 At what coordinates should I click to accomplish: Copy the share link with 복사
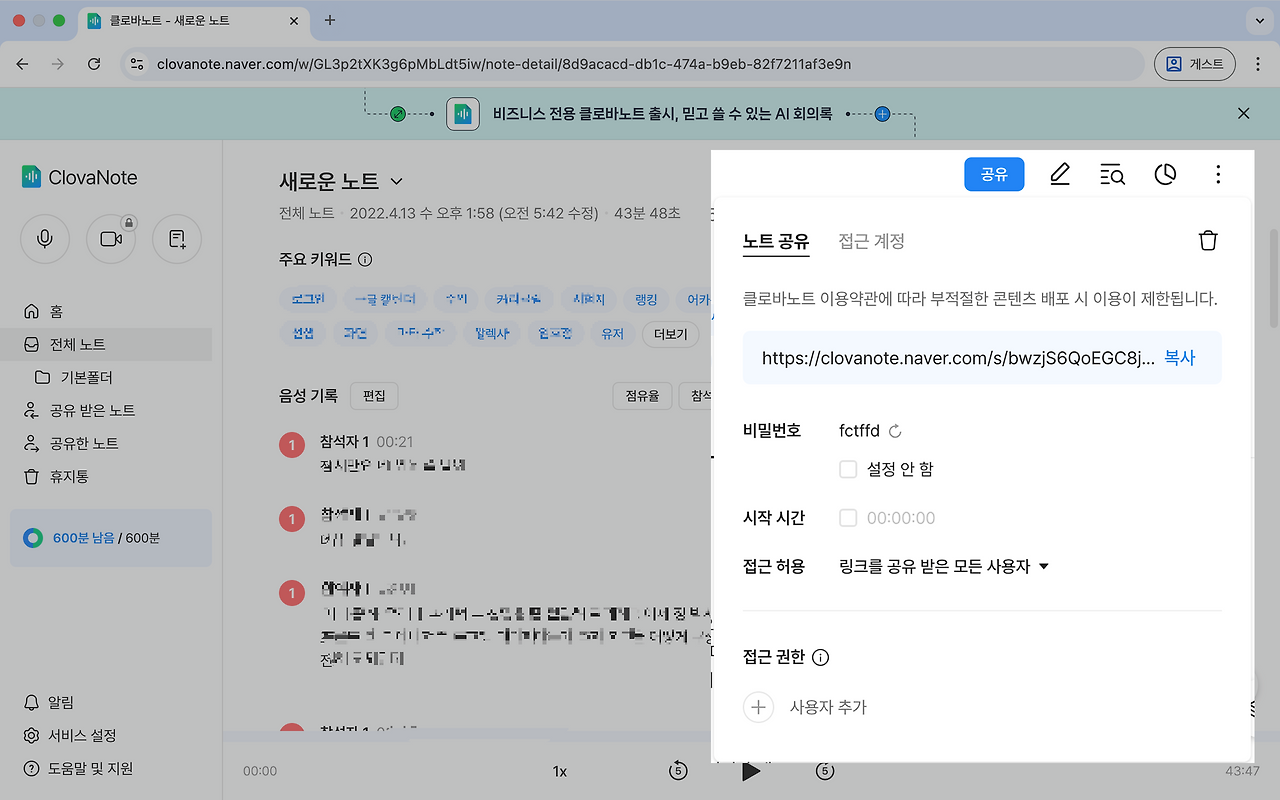tap(1180, 358)
